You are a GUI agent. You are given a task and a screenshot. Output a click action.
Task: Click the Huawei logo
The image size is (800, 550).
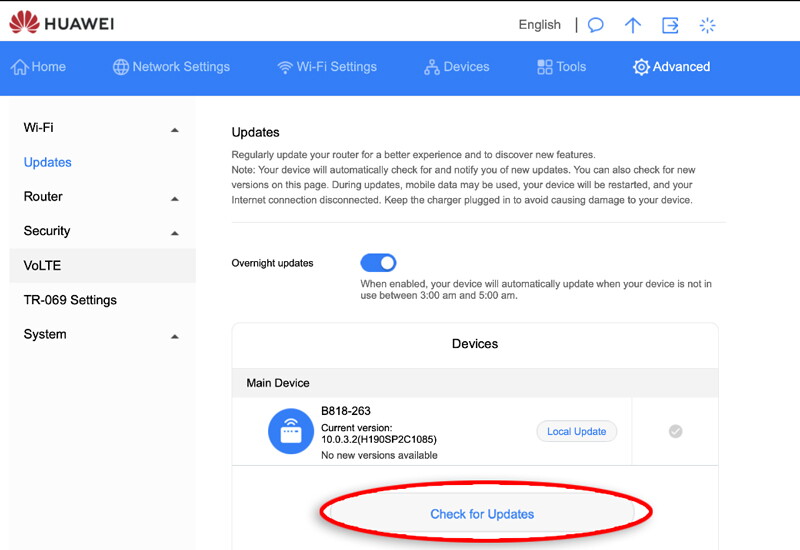61,23
